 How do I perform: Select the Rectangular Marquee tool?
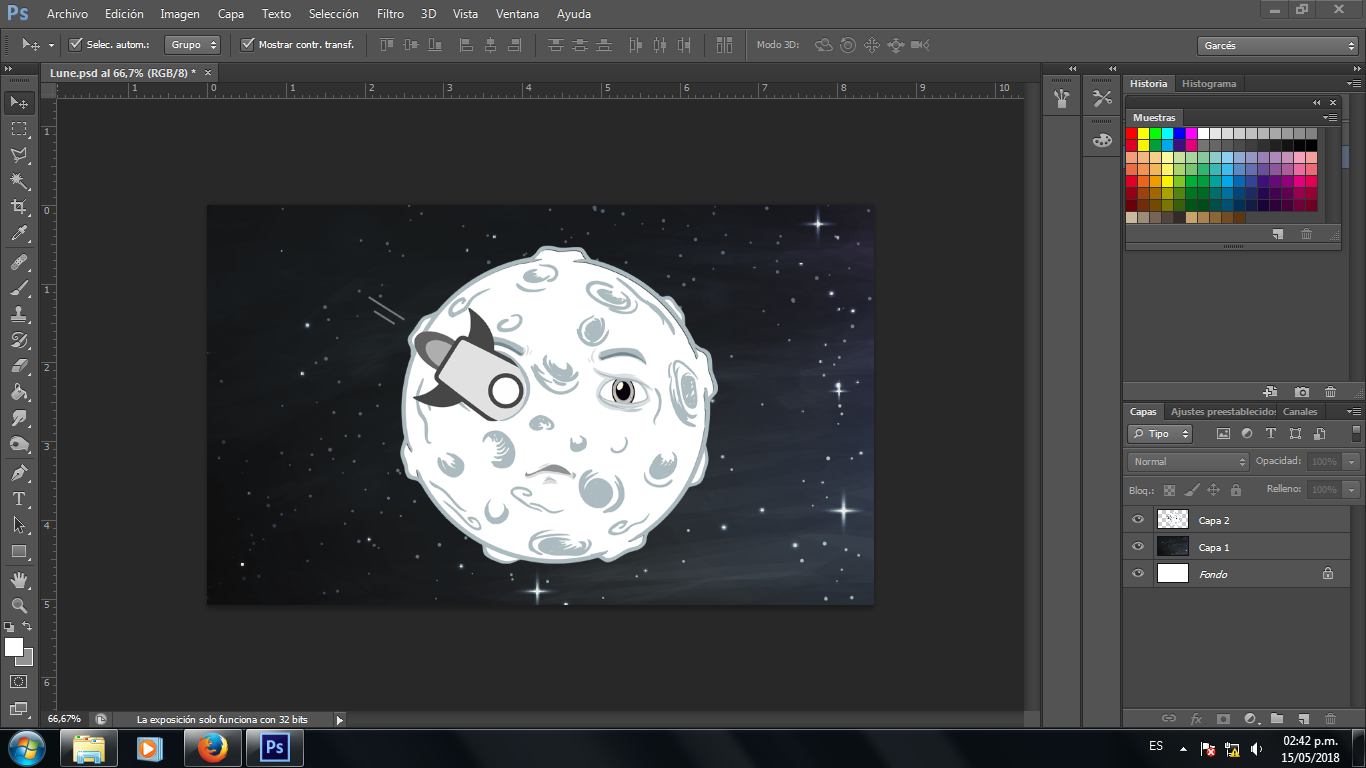[19, 129]
